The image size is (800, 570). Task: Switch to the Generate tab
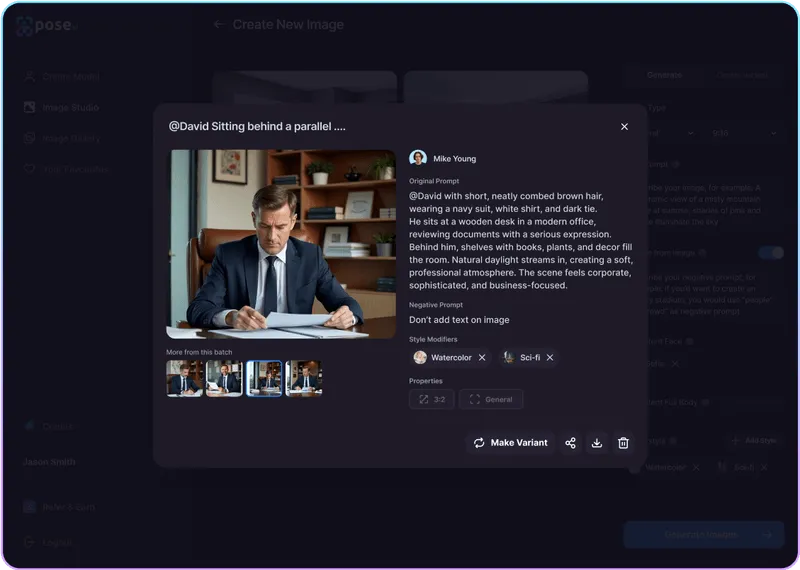[x=664, y=75]
